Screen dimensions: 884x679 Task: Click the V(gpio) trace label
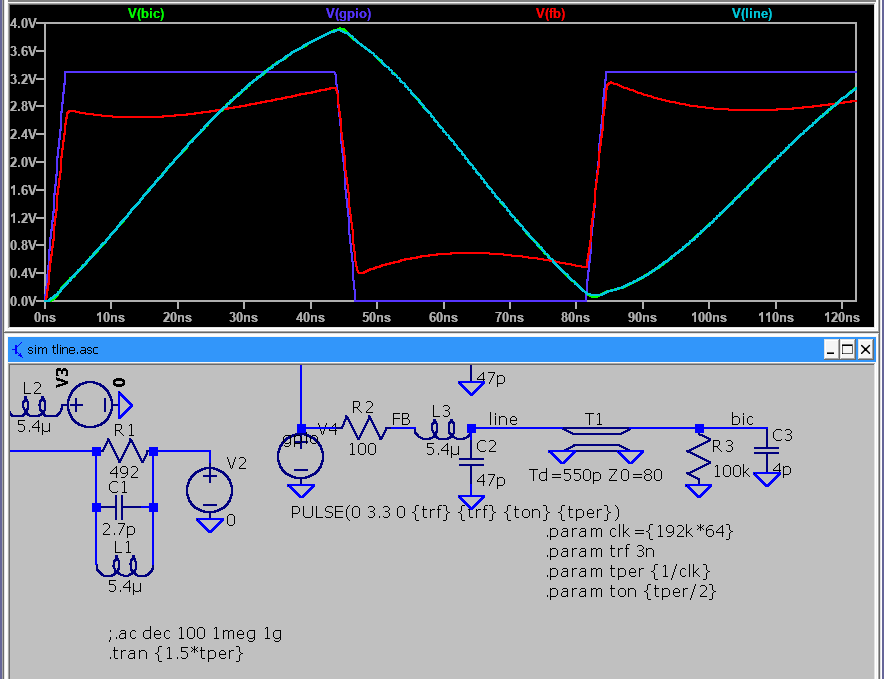coord(348,14)
